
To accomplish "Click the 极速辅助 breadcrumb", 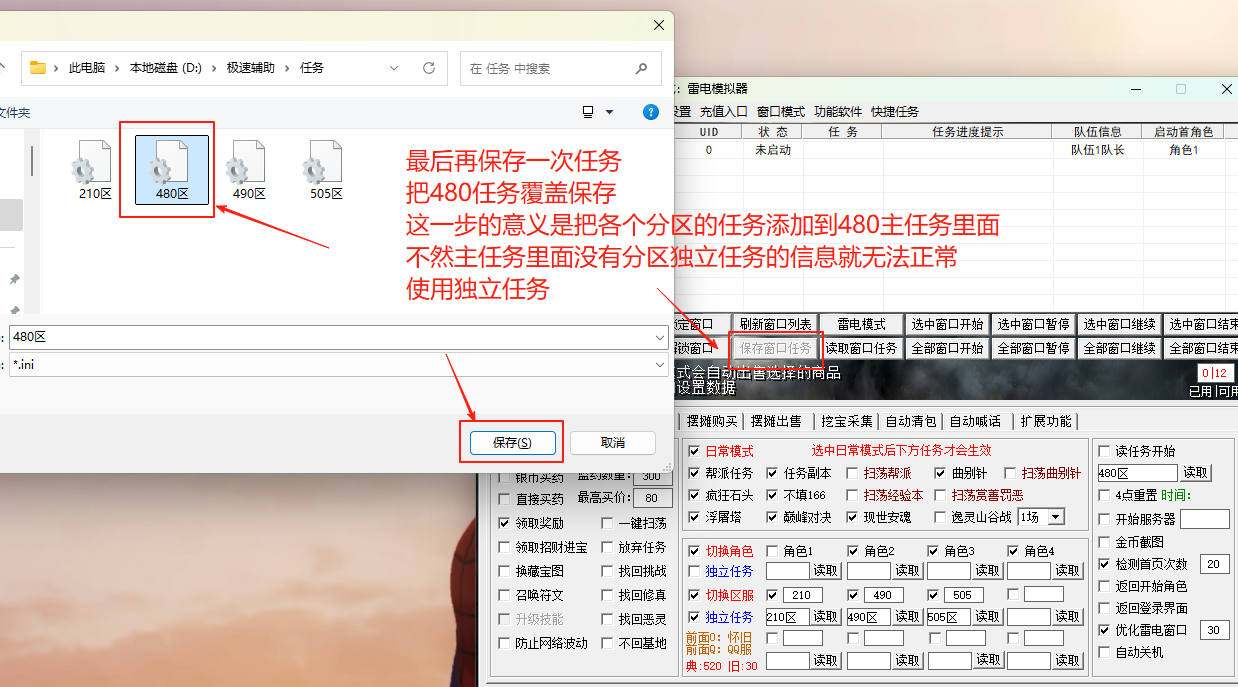I will [251, 68].
